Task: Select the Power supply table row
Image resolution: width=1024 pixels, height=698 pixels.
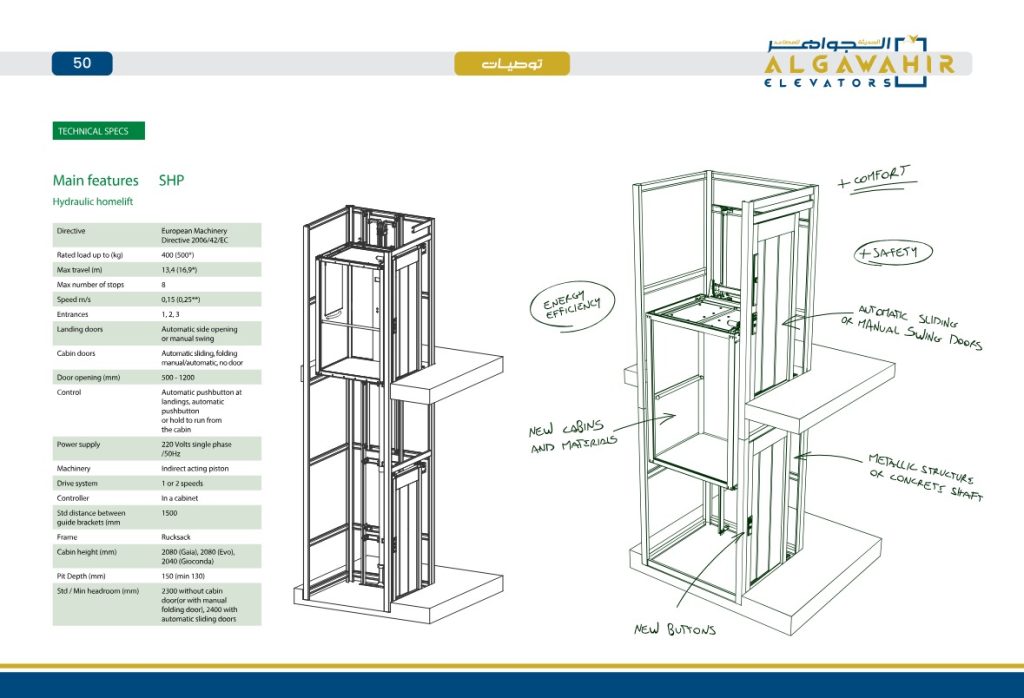Action: [157, 448]
